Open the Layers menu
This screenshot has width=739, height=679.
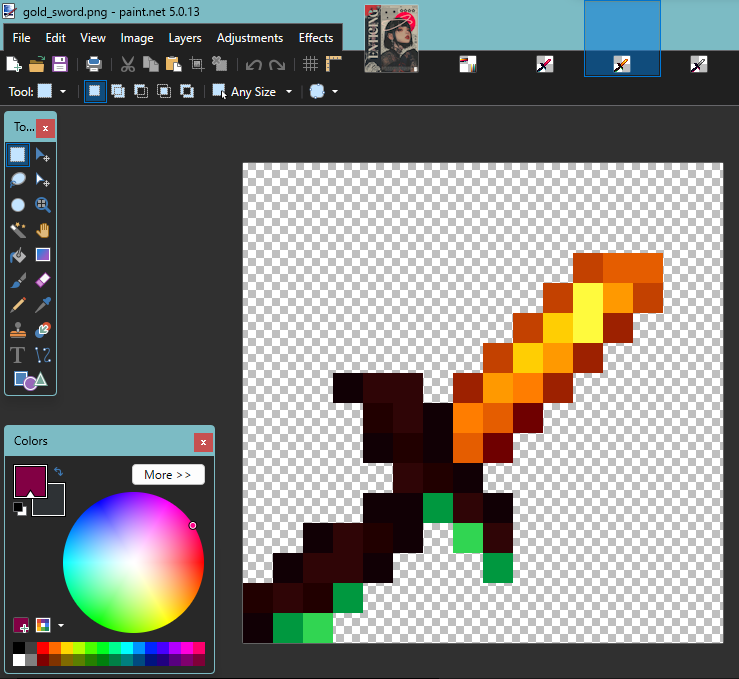[185, 38]
